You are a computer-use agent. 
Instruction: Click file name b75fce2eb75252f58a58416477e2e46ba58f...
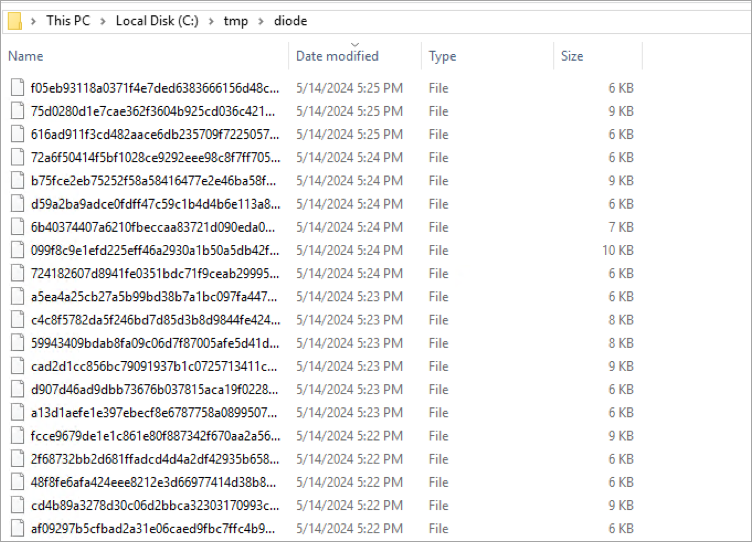(x=153, y=181)
